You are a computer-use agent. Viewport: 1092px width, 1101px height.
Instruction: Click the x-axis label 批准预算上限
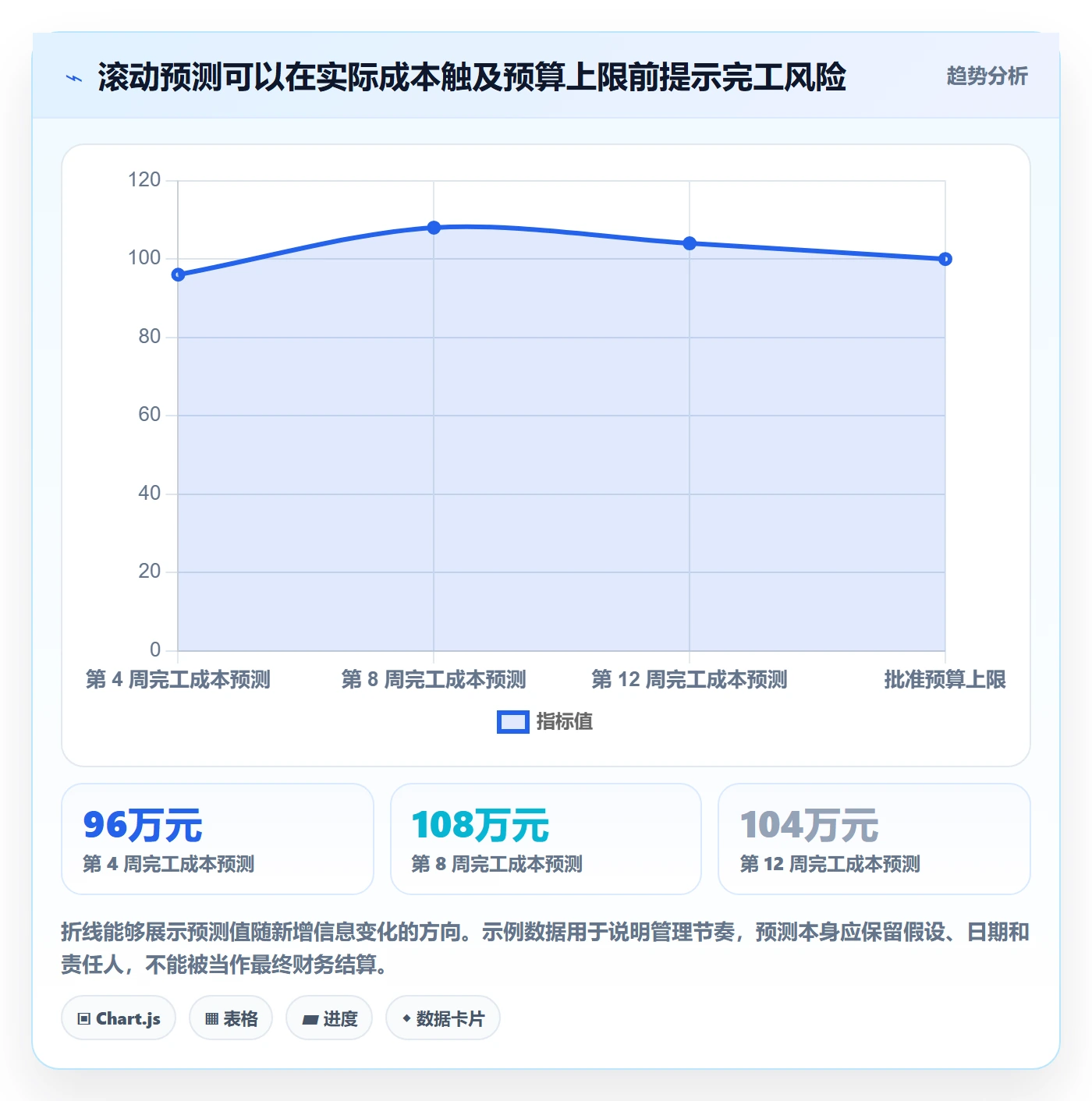[x=945, y=679]
